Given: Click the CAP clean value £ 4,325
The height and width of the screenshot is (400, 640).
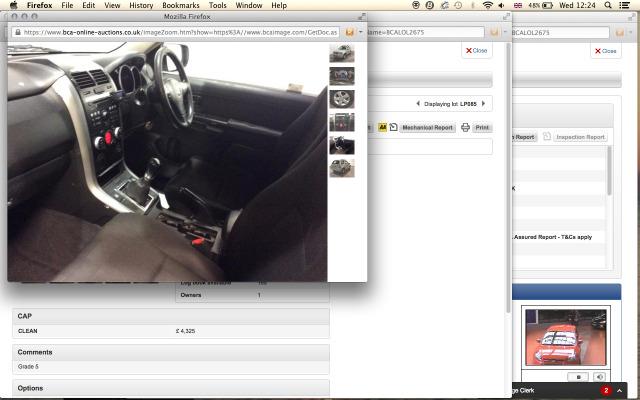Looking at the screenshot, I should 185,331.
